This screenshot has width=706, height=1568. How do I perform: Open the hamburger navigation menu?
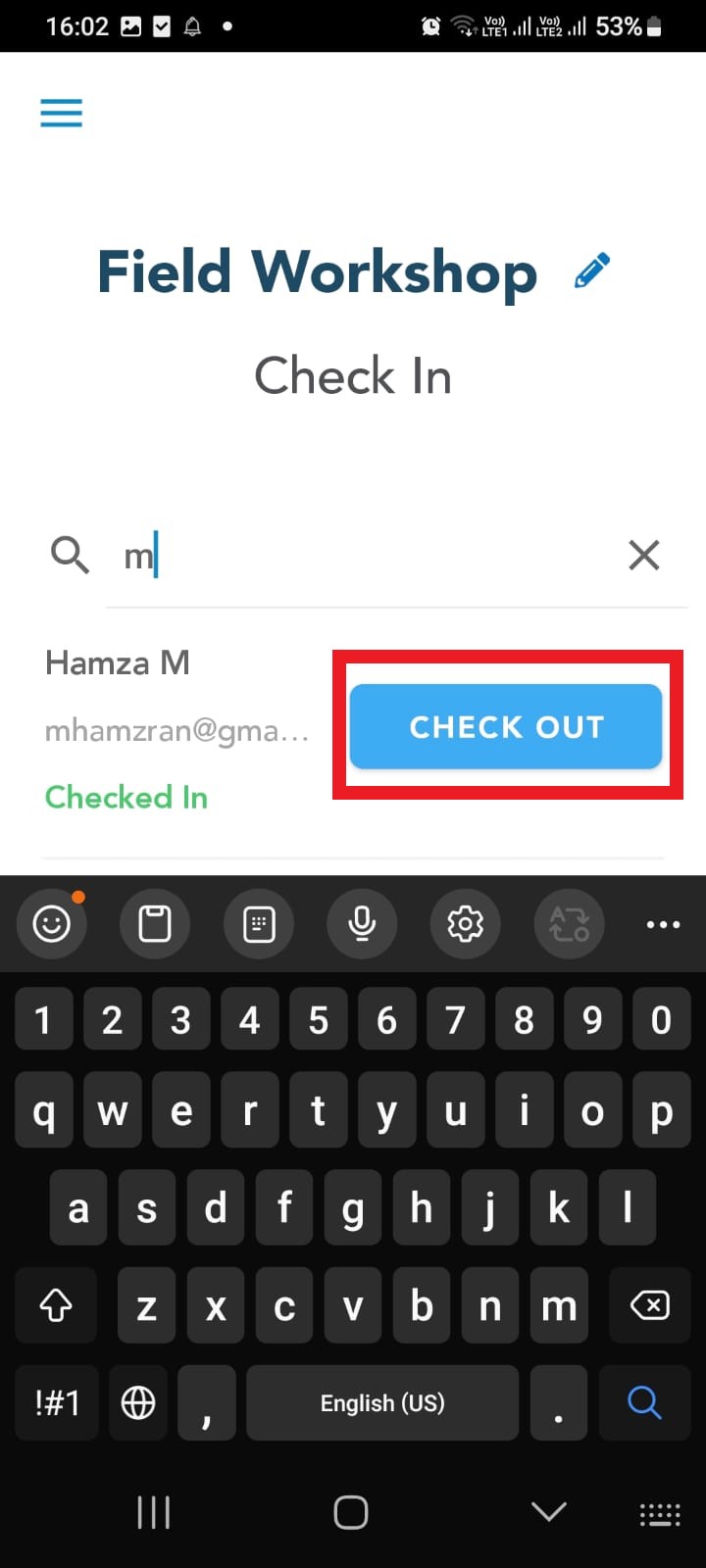61,113
